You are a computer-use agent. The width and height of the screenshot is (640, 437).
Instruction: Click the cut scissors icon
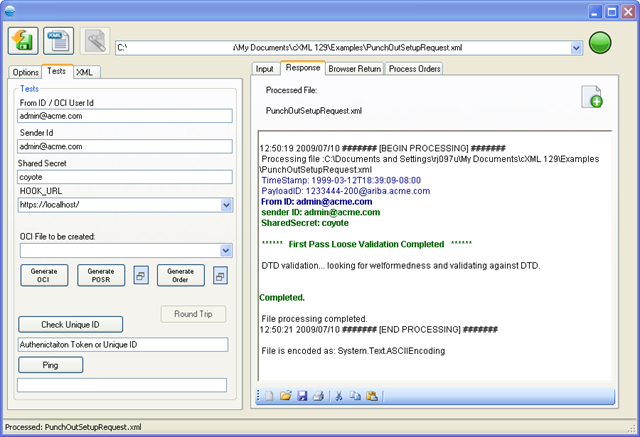339,396
